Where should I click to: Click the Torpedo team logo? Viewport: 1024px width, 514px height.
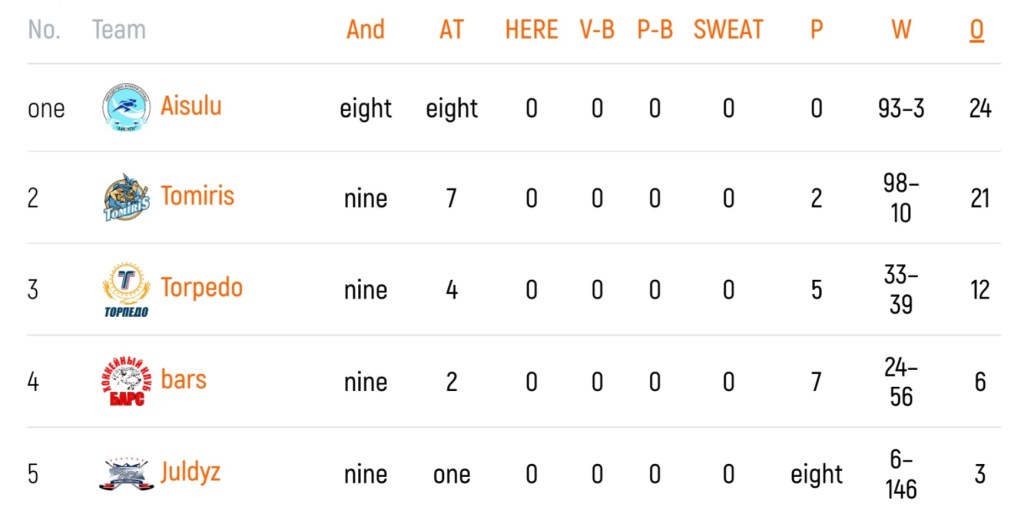pos(126,289)
